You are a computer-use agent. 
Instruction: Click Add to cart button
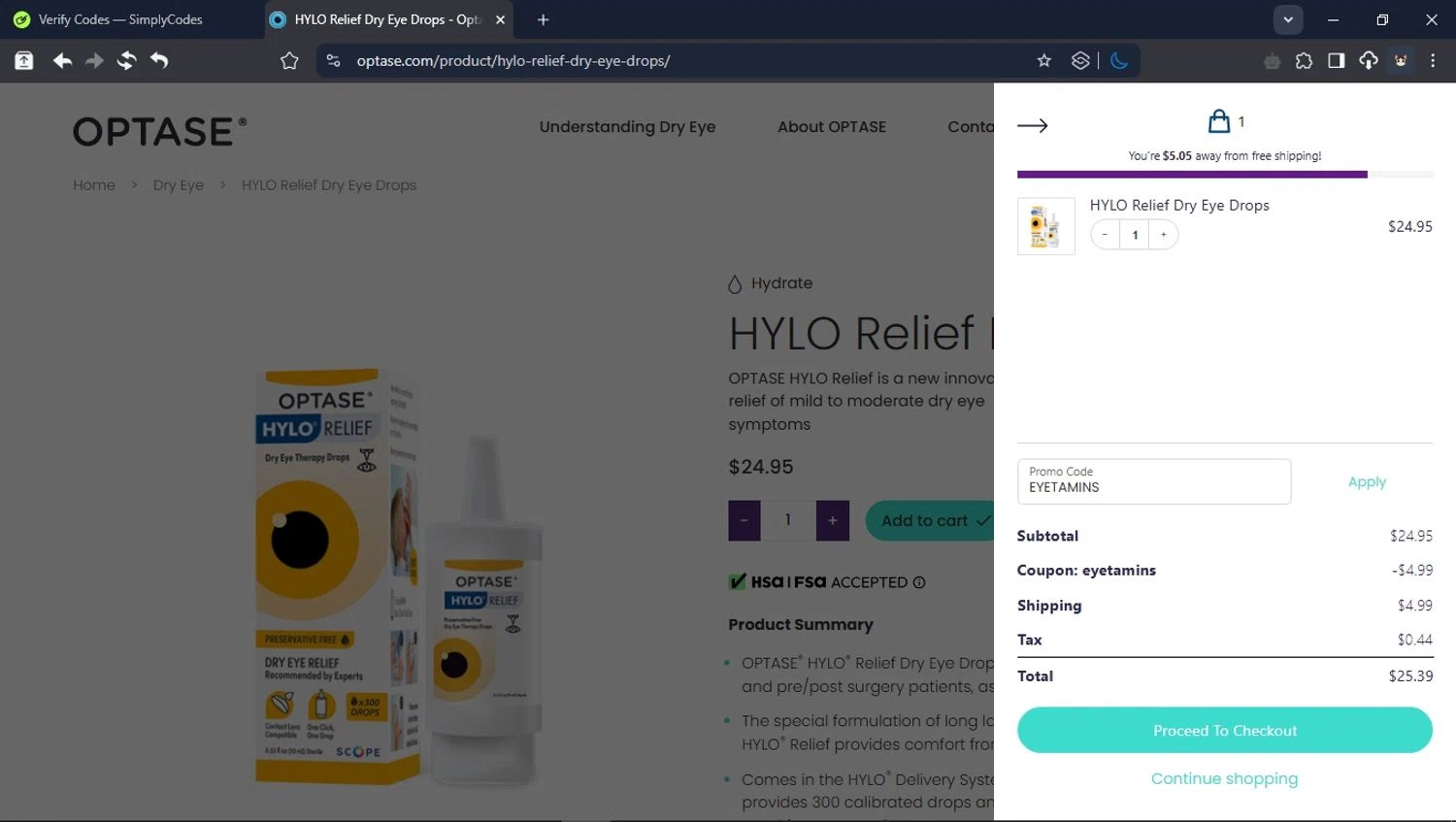(930, 520)
